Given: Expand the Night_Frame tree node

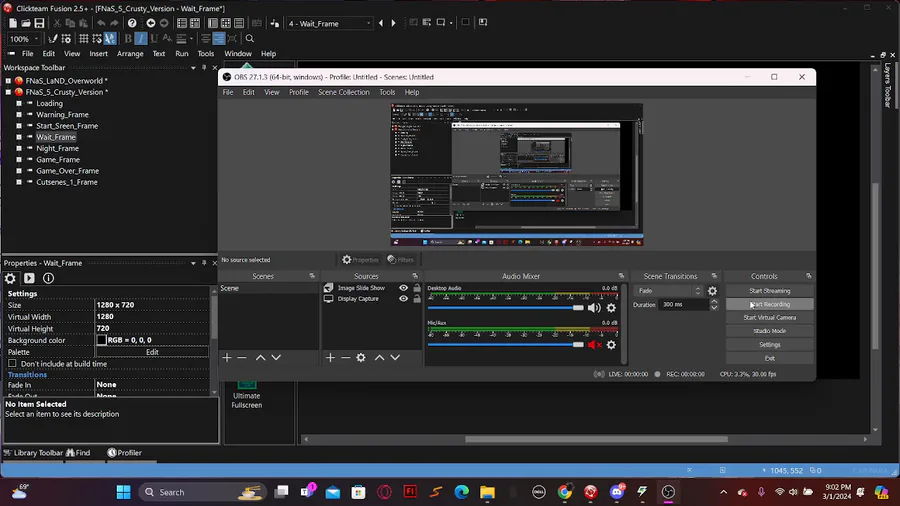Looking at the screenshot, I should coord(19,148).
